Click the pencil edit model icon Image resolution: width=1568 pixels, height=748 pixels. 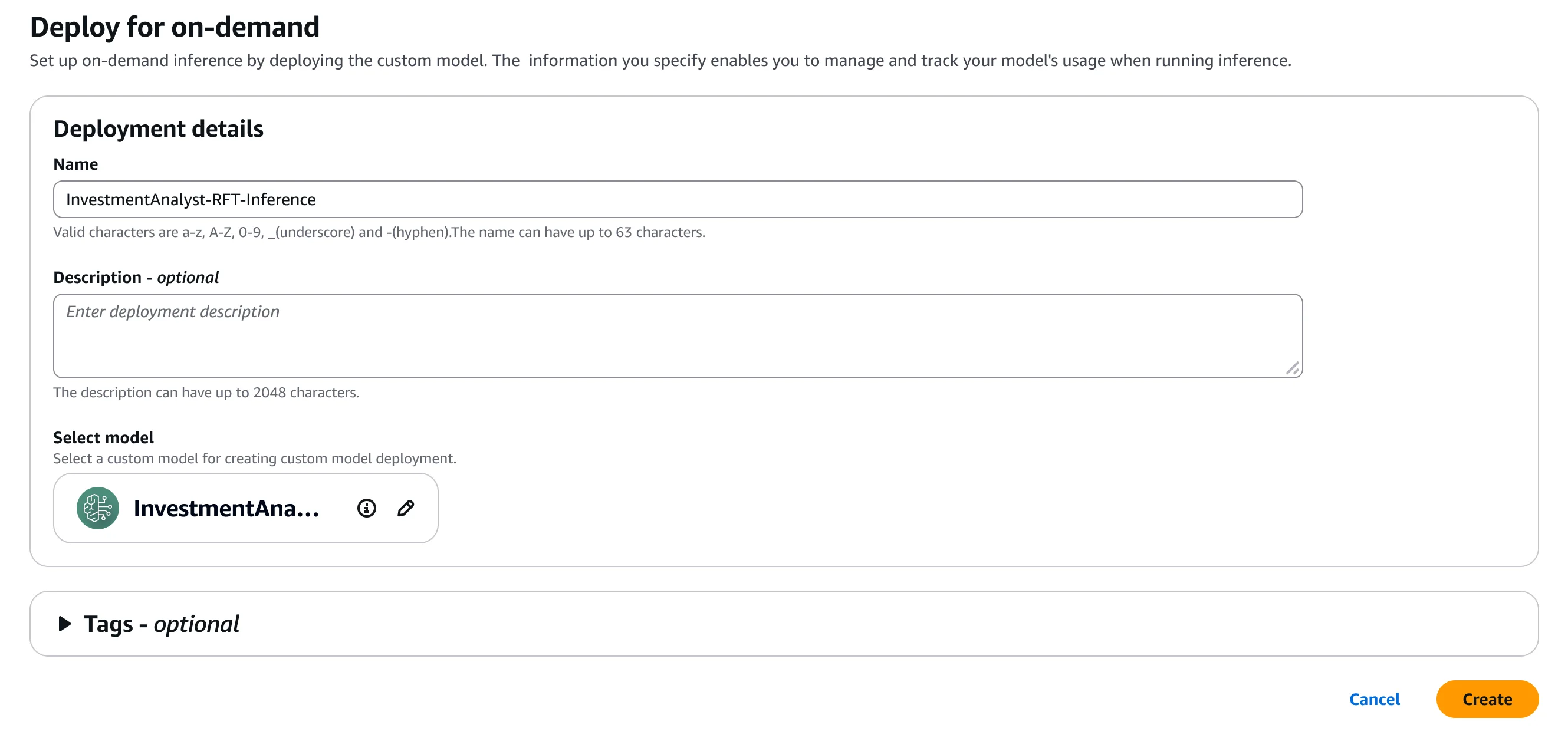[405, 508]
